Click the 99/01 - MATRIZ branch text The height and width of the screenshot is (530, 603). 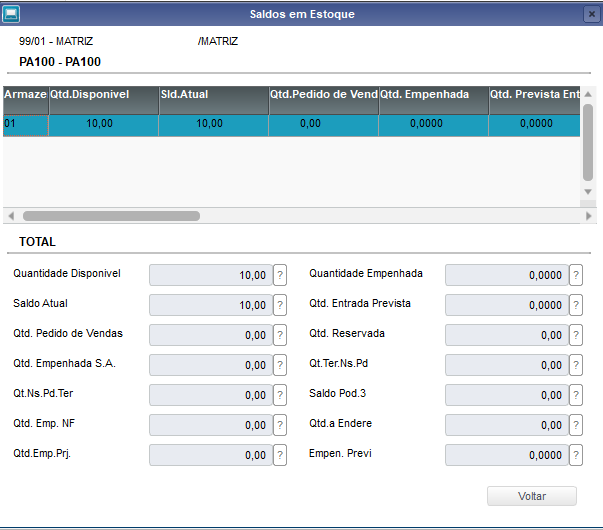click(x=56, y=41)
